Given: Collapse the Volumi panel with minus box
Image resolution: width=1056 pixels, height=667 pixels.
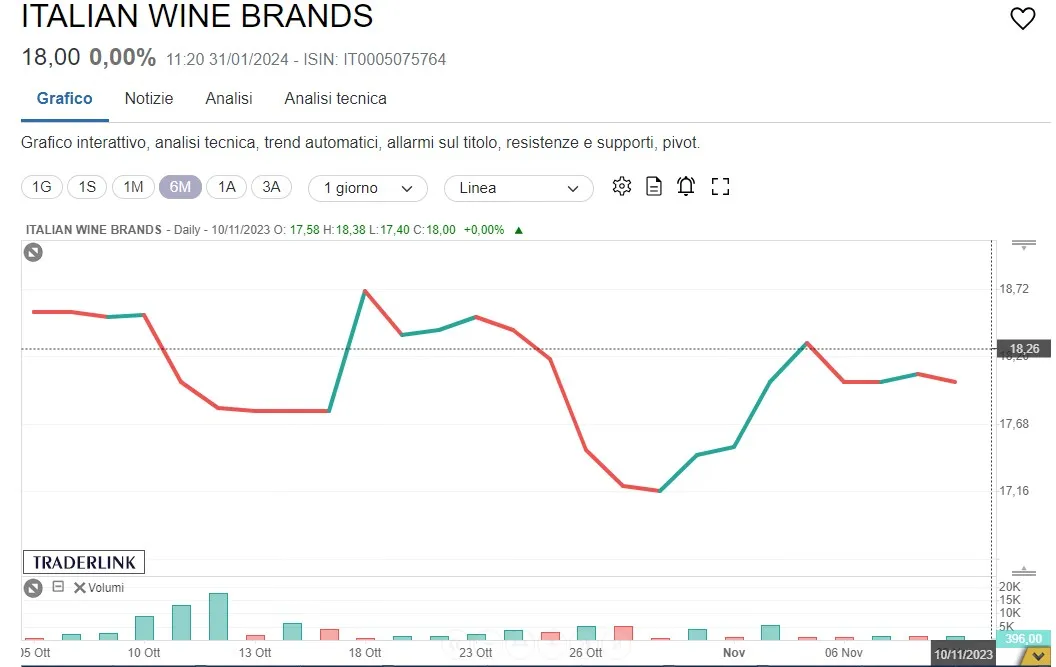Looking at the screenshot, I should 58,587.
